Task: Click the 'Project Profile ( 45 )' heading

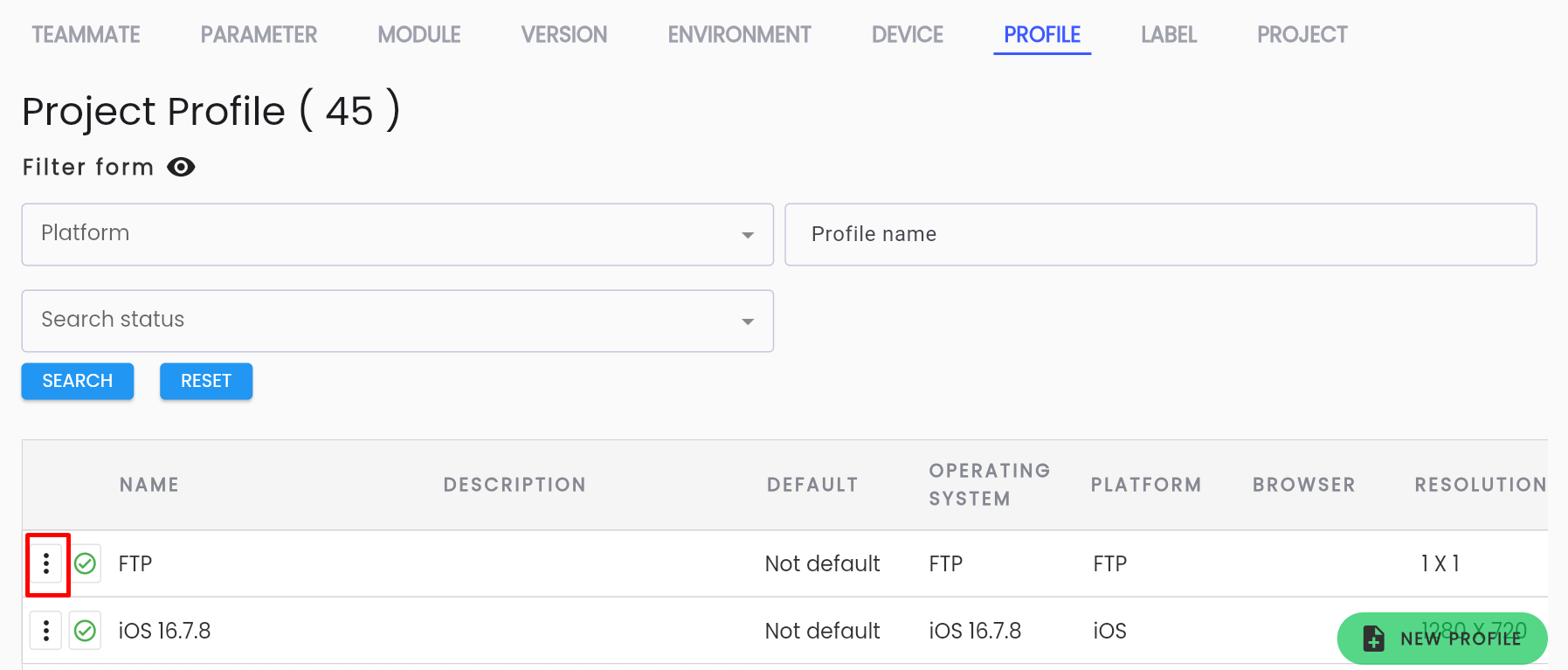Action: [x=211, y=111]
